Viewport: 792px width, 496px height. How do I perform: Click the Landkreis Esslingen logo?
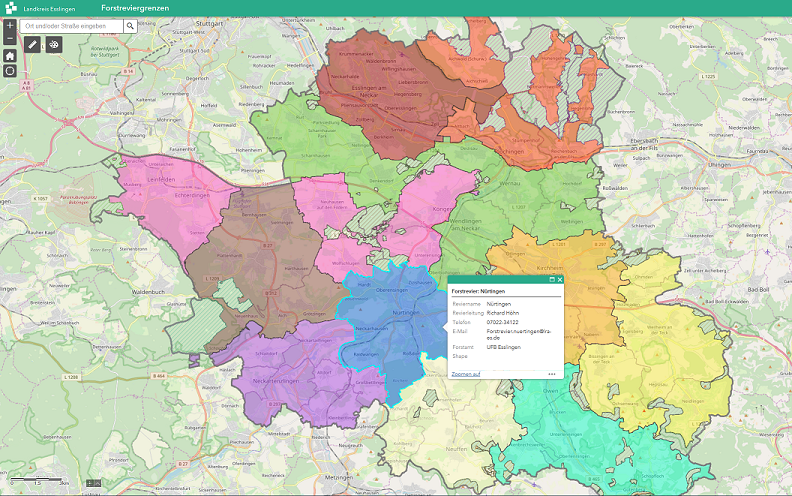point(11,7)
